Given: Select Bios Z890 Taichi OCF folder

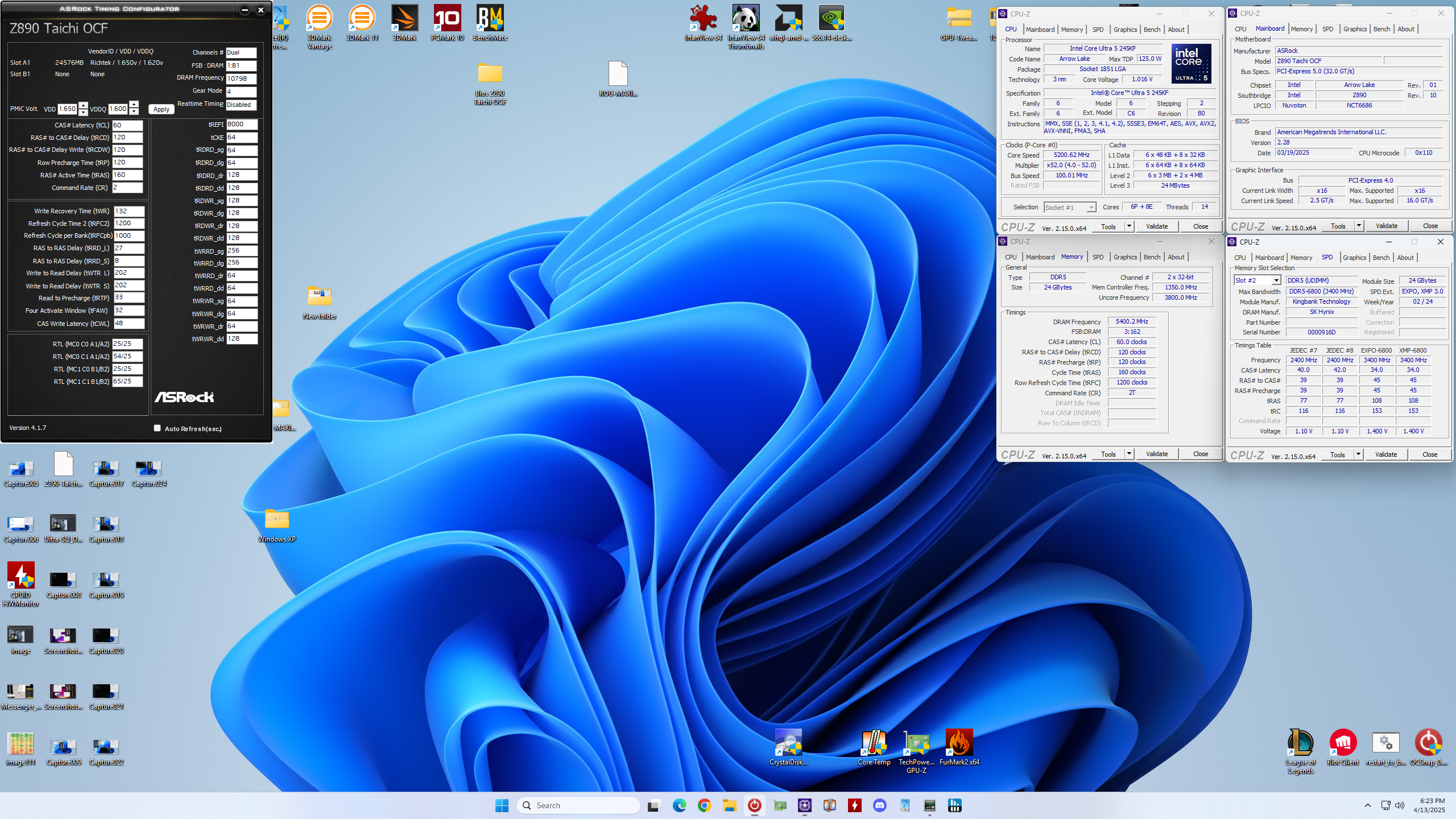Looking at the screenshot, I should [x=490, y=84].
